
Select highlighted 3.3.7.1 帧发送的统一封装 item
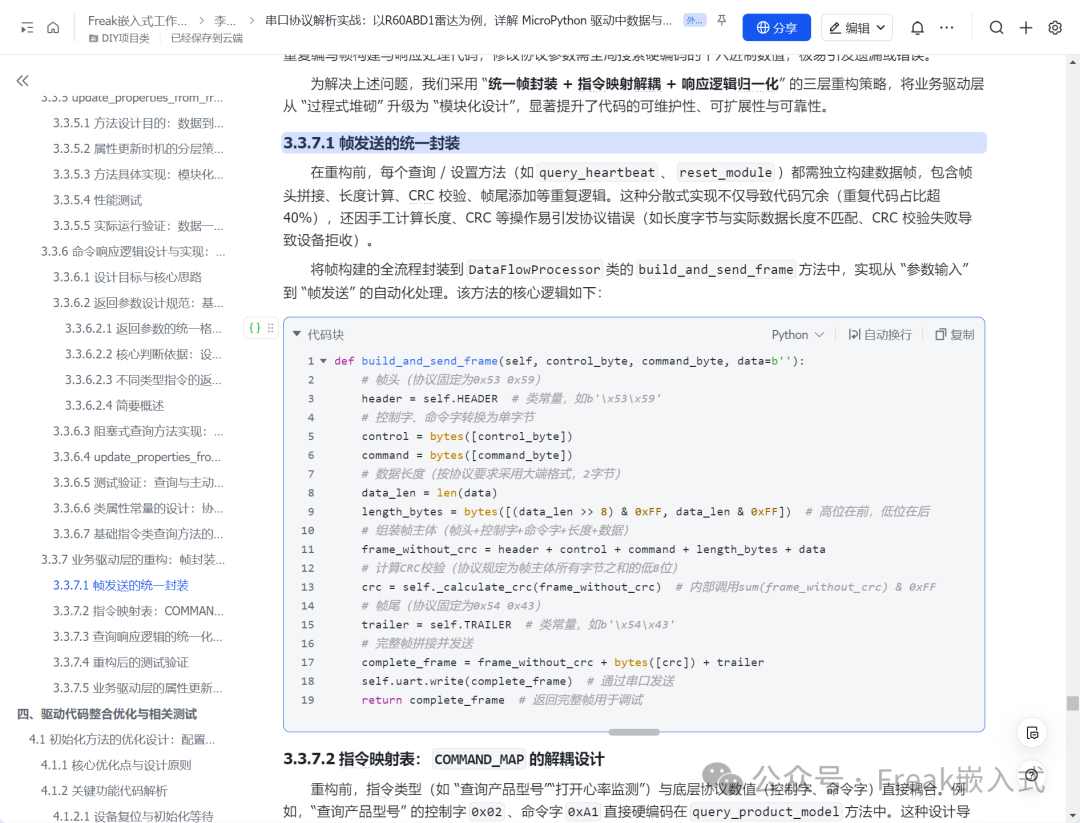(x=121, y=585)
